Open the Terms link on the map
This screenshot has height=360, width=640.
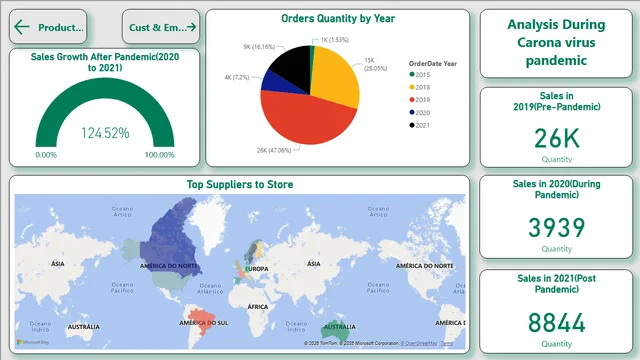[447, 343]
